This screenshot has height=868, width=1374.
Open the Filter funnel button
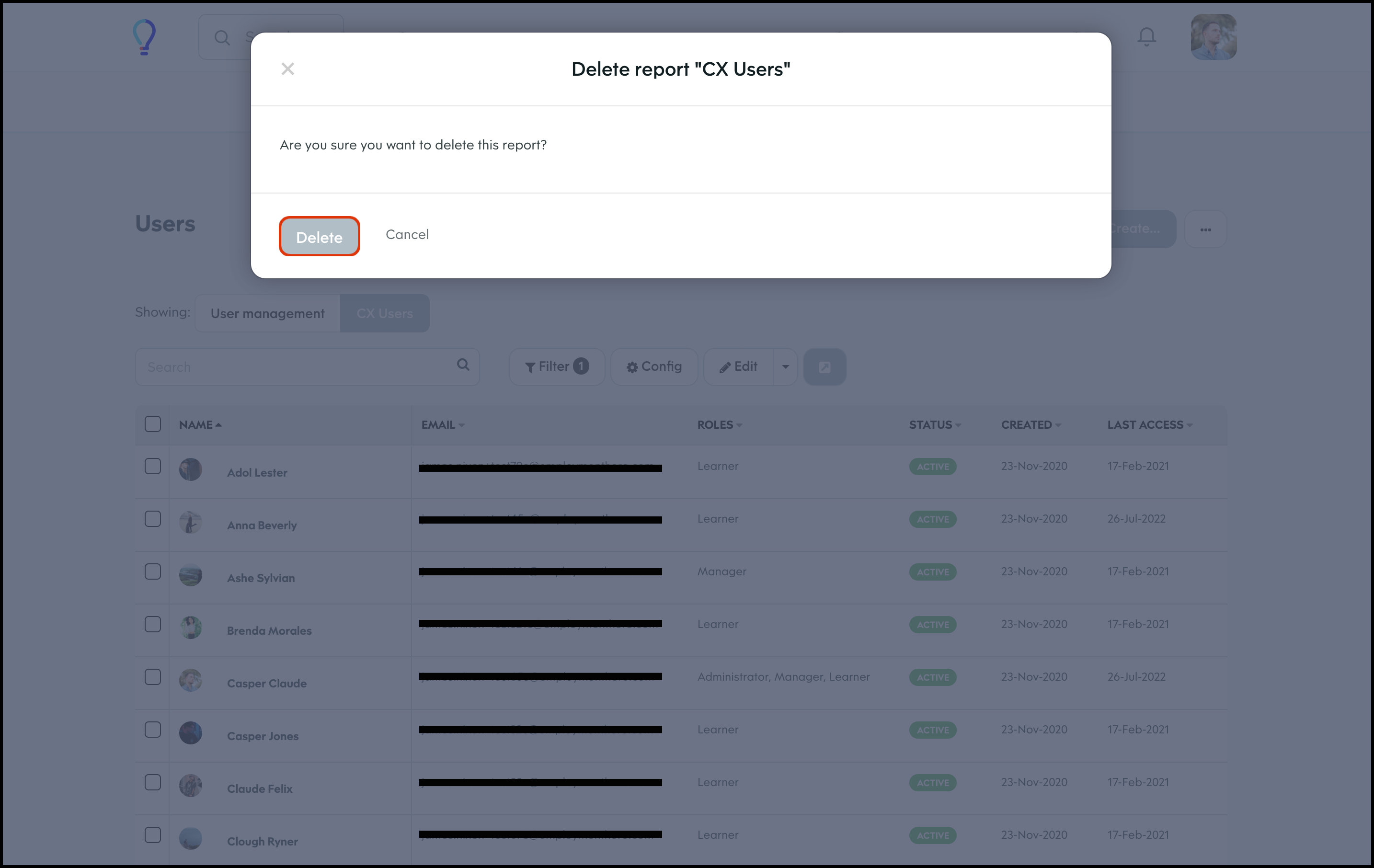pyautogui.click(x=556, y=366)
